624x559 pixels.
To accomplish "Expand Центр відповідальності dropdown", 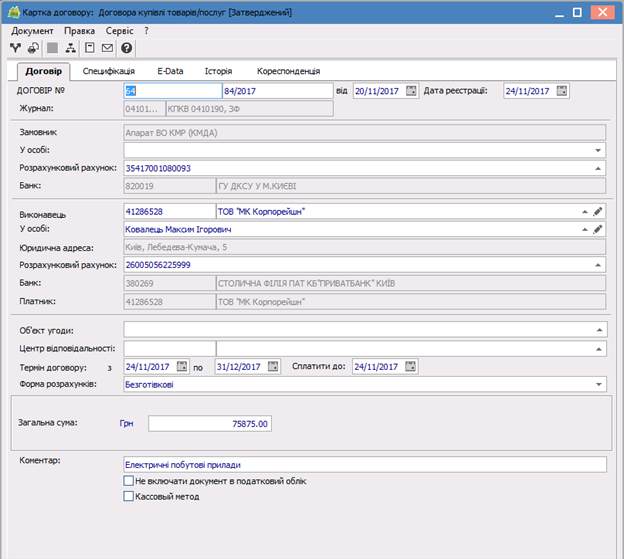I will [x=598, y=348].
